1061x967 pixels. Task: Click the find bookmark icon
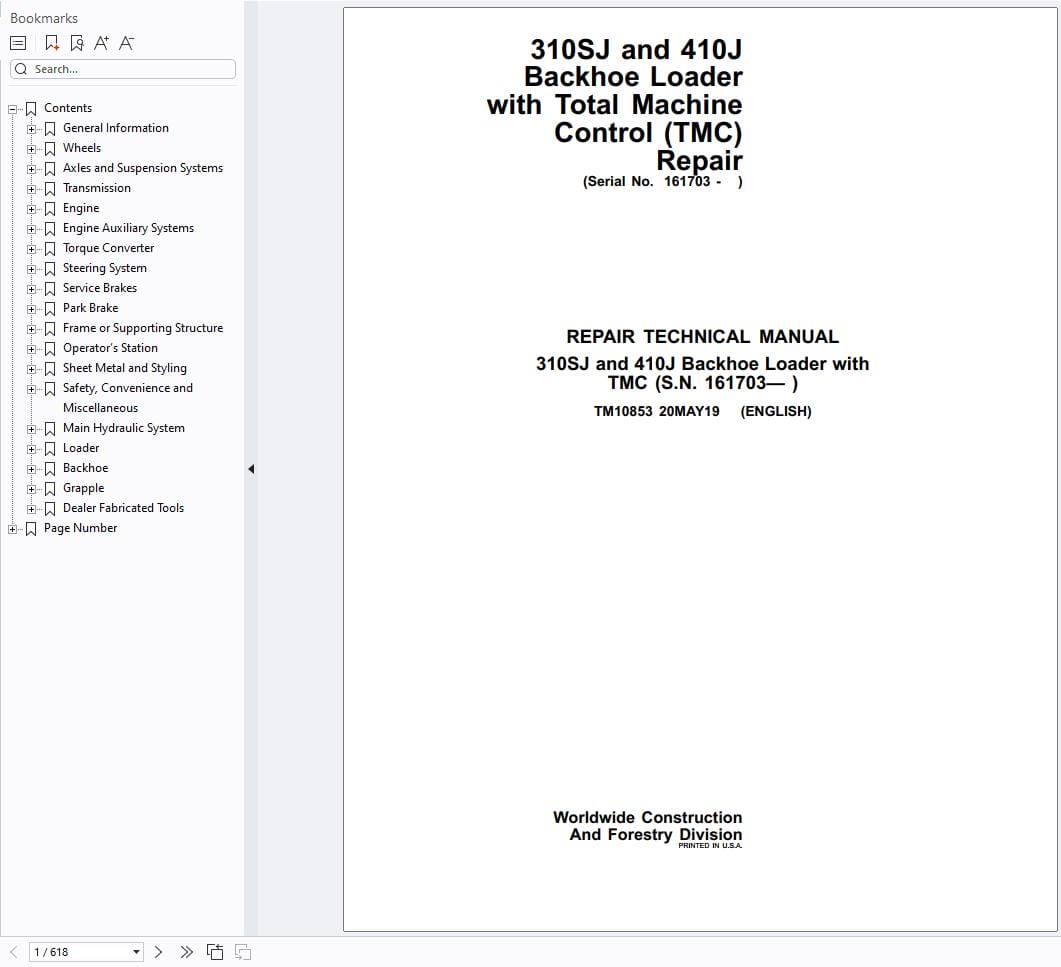76,43
